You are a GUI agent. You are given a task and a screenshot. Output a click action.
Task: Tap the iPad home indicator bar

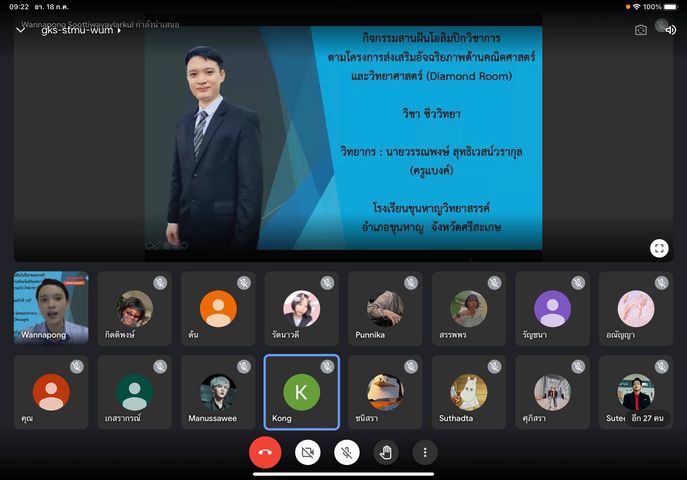[x=344, y=474]
